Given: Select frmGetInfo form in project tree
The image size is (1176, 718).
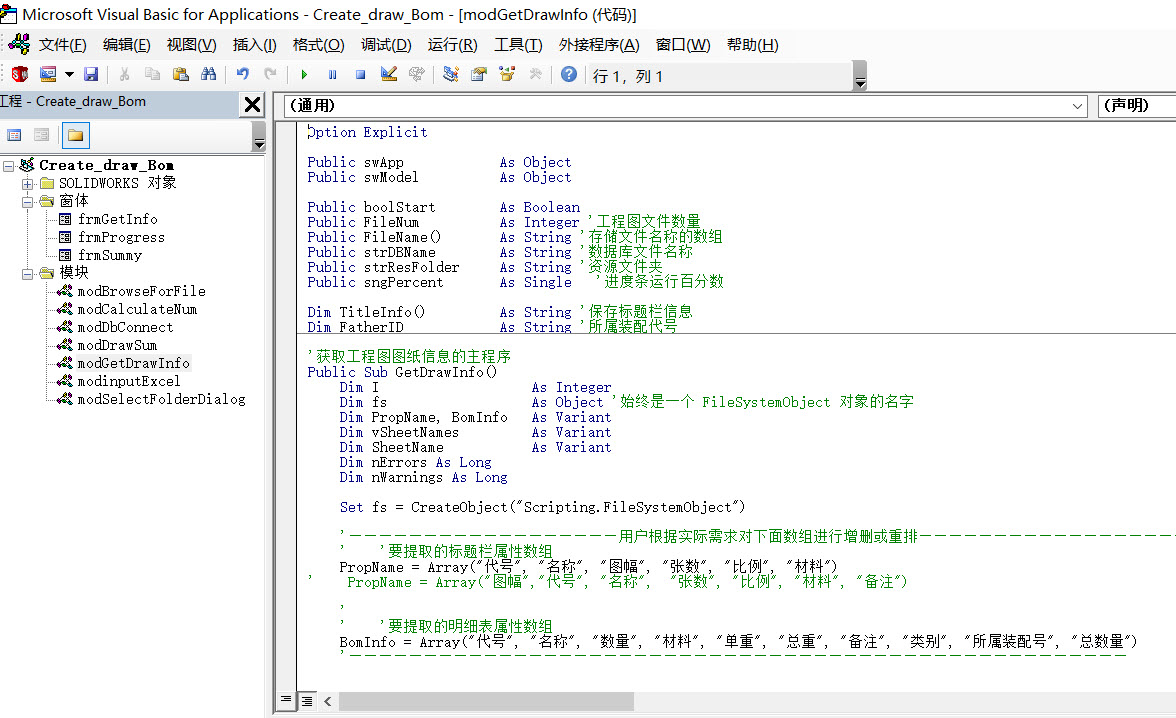Looking at the screenshot, I should [x=118, y=219].
